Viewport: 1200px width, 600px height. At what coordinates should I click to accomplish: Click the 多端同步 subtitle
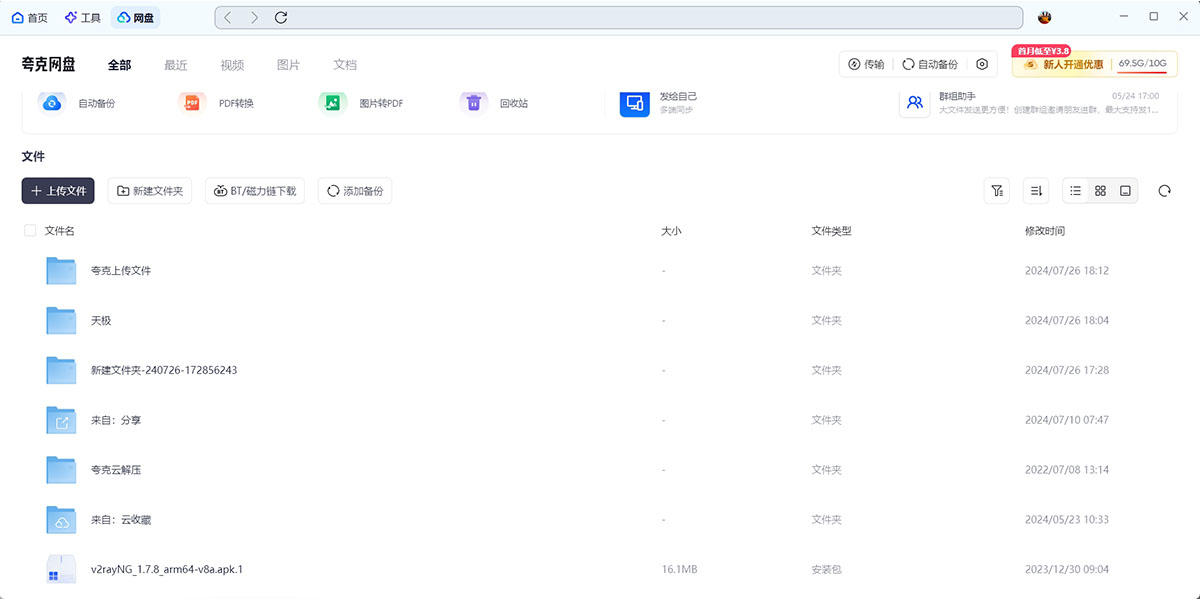click(x=676, y=110)
